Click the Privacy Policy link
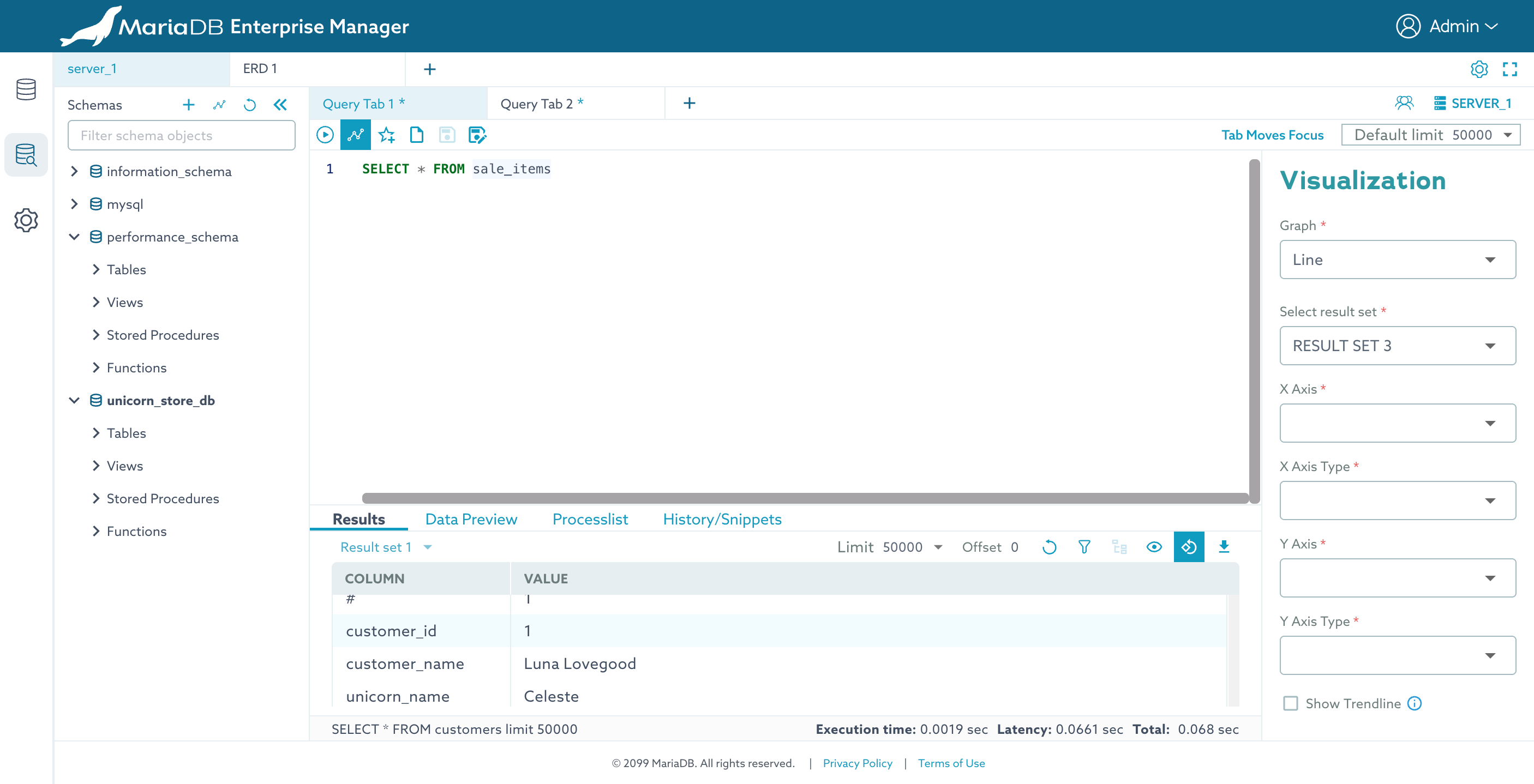 click(x=857, y=763)
